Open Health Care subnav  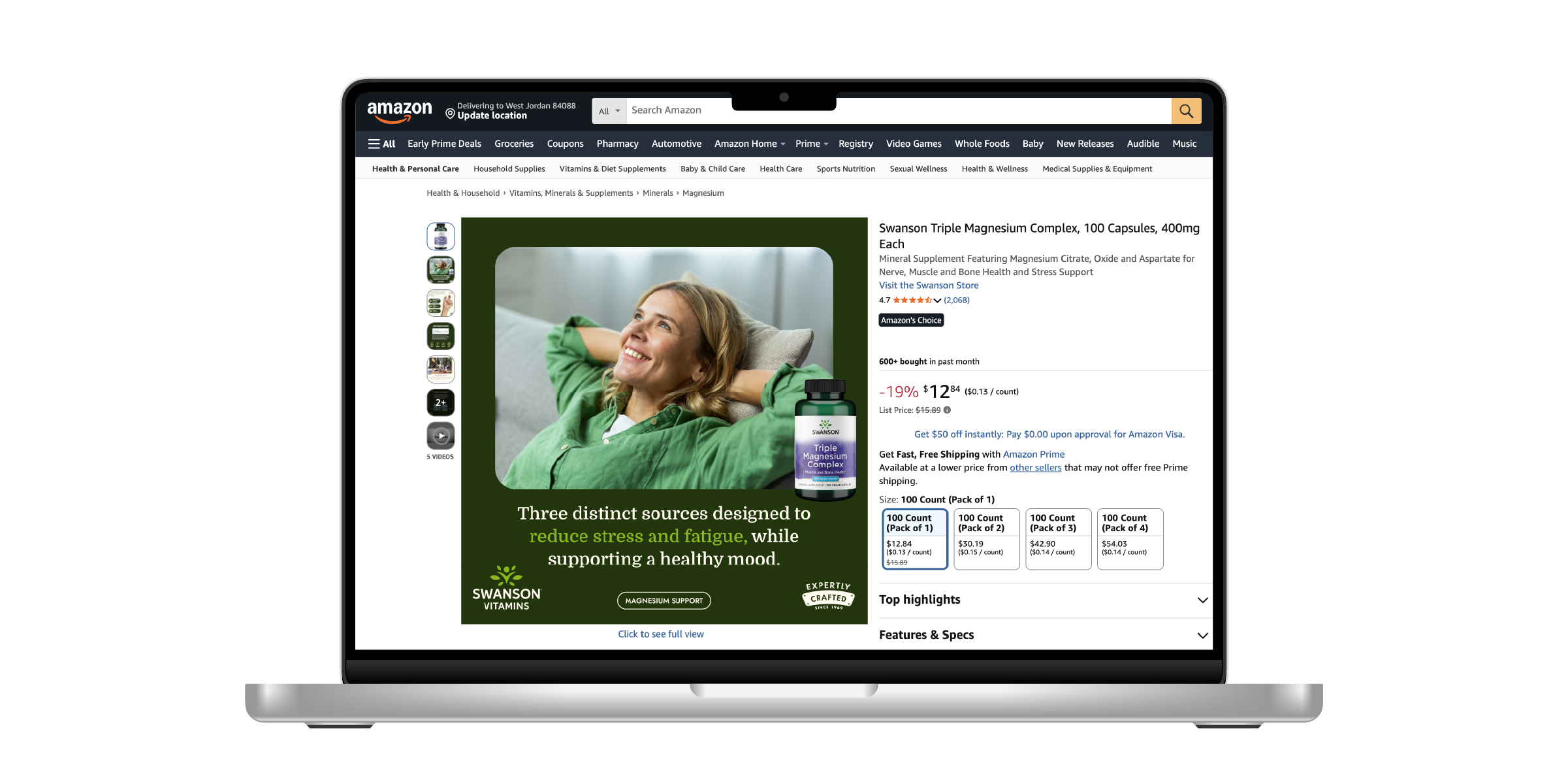click(x=780, y=169)
